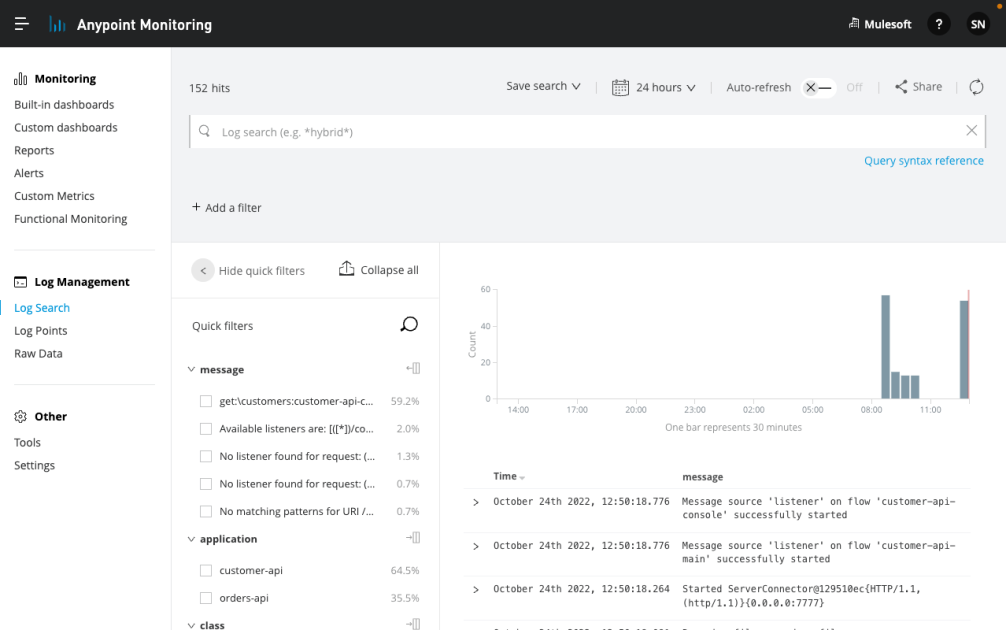Open the Save search dropdown
The width and height of the screenshot is (1006, 630).
(x=543, y=87)
